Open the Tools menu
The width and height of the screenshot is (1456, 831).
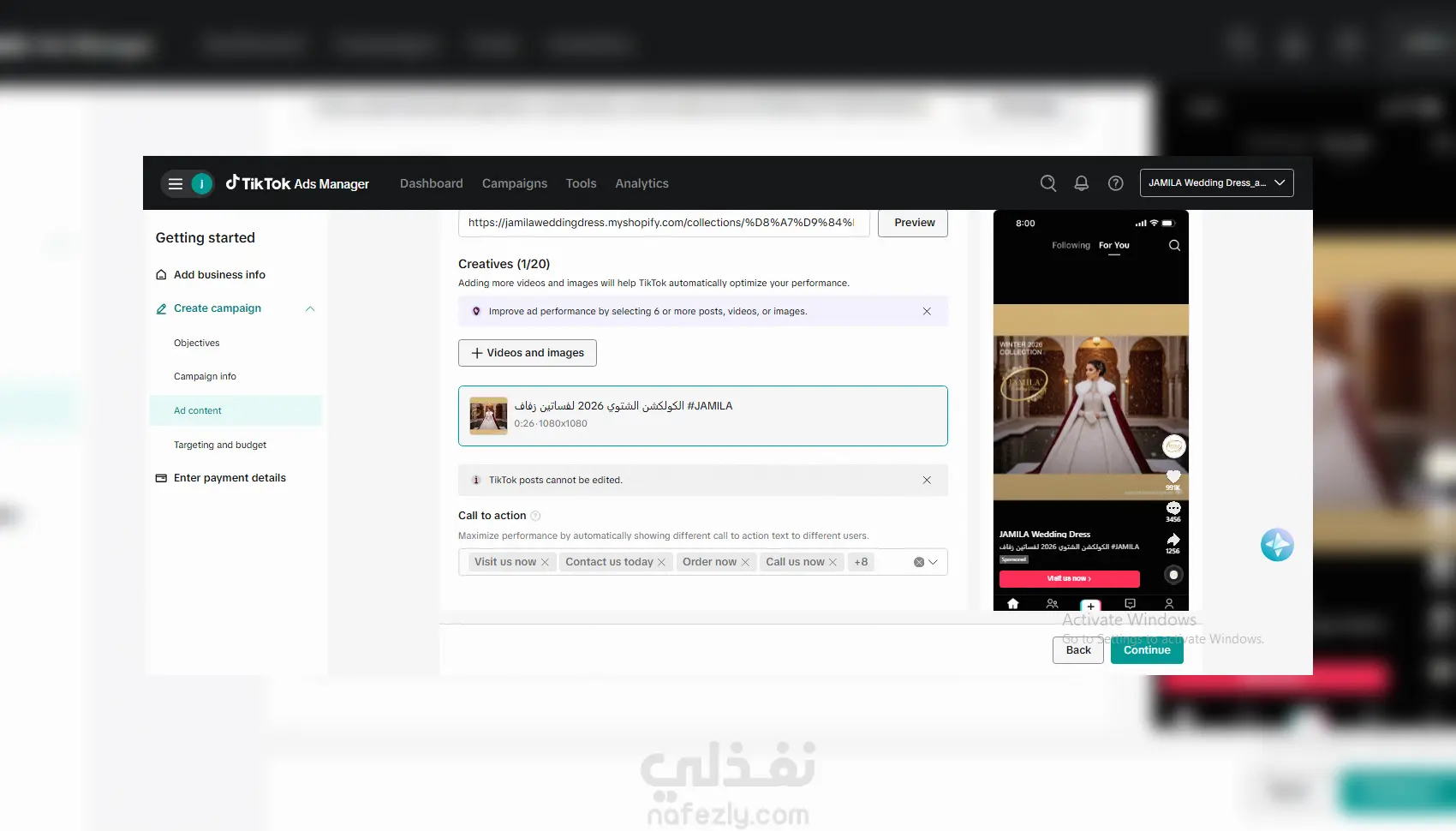click(x=581, y=183)
